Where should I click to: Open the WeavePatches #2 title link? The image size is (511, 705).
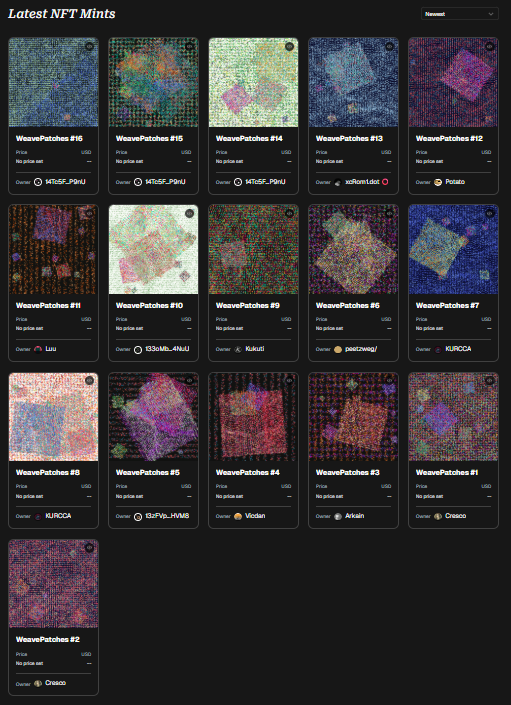48,639
